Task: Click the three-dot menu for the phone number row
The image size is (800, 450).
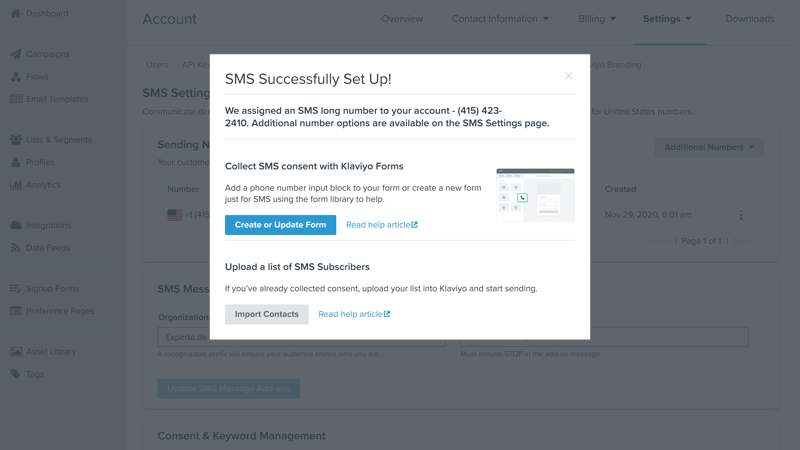Action: tap(741, 215)
